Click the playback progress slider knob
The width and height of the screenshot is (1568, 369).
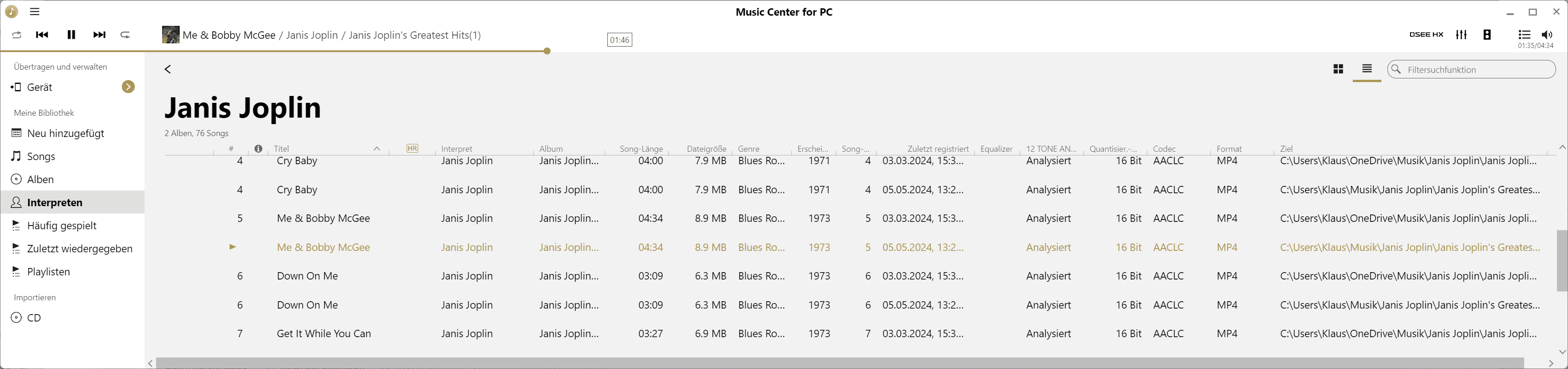pyautogui.click(x=547, y=51)
